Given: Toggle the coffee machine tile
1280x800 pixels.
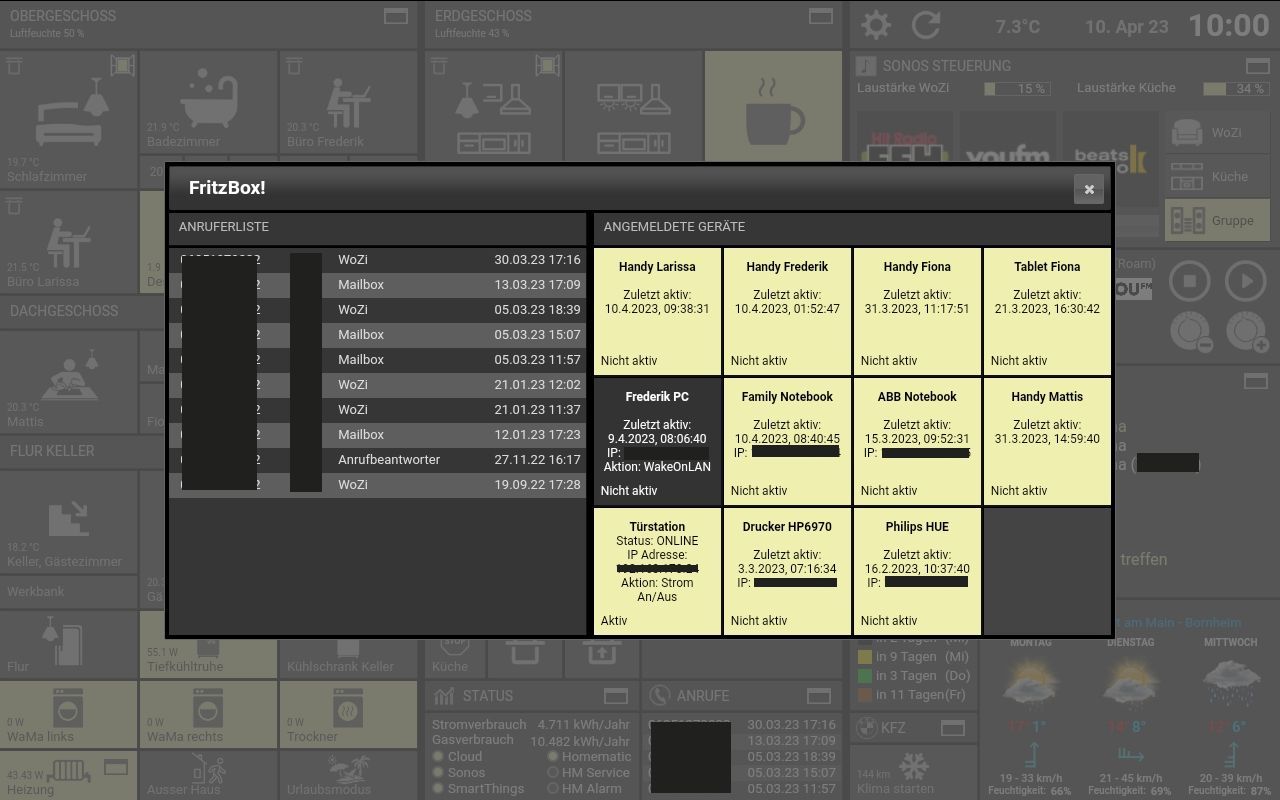Looking at the screenshot, I should click(x=773, y=107).
